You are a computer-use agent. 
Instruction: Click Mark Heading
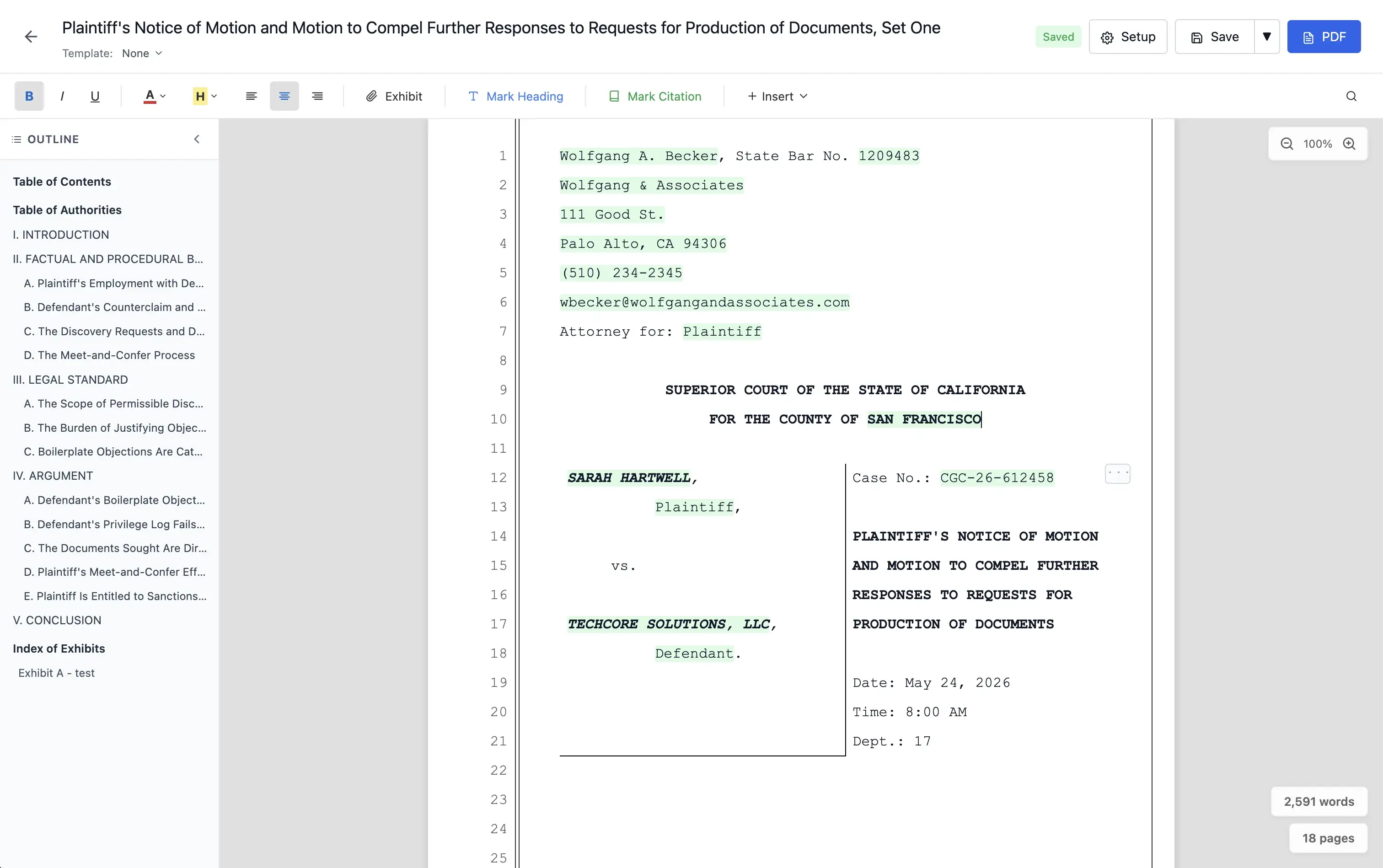click(515, 96)
